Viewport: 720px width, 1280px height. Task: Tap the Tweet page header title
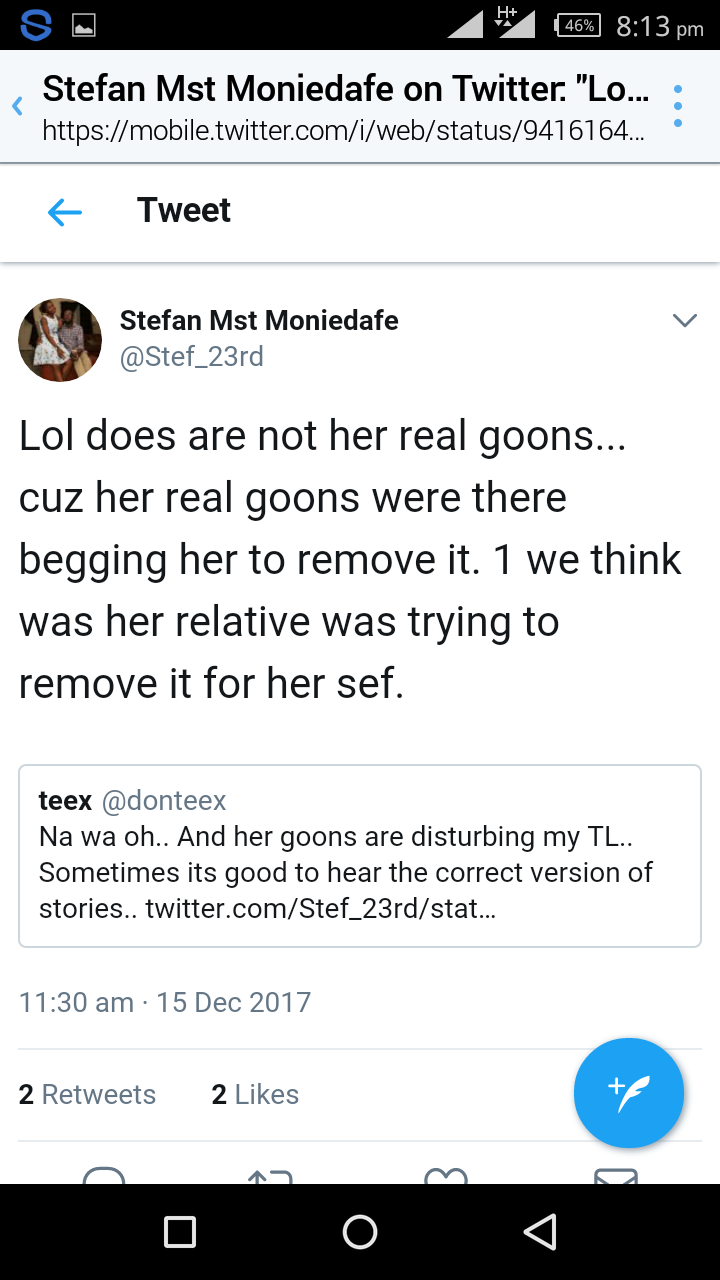(x=184, y=211)
